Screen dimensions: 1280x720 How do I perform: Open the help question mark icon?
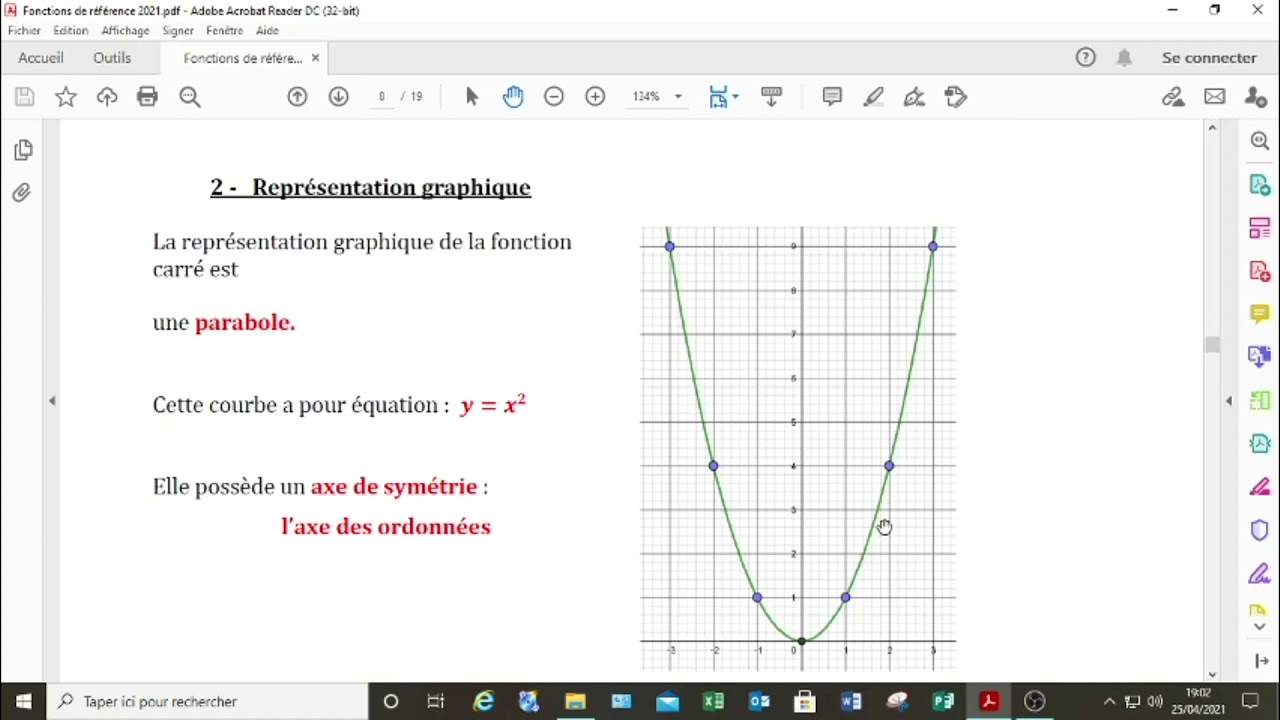pyautogui.click(x=1086, y=58)
